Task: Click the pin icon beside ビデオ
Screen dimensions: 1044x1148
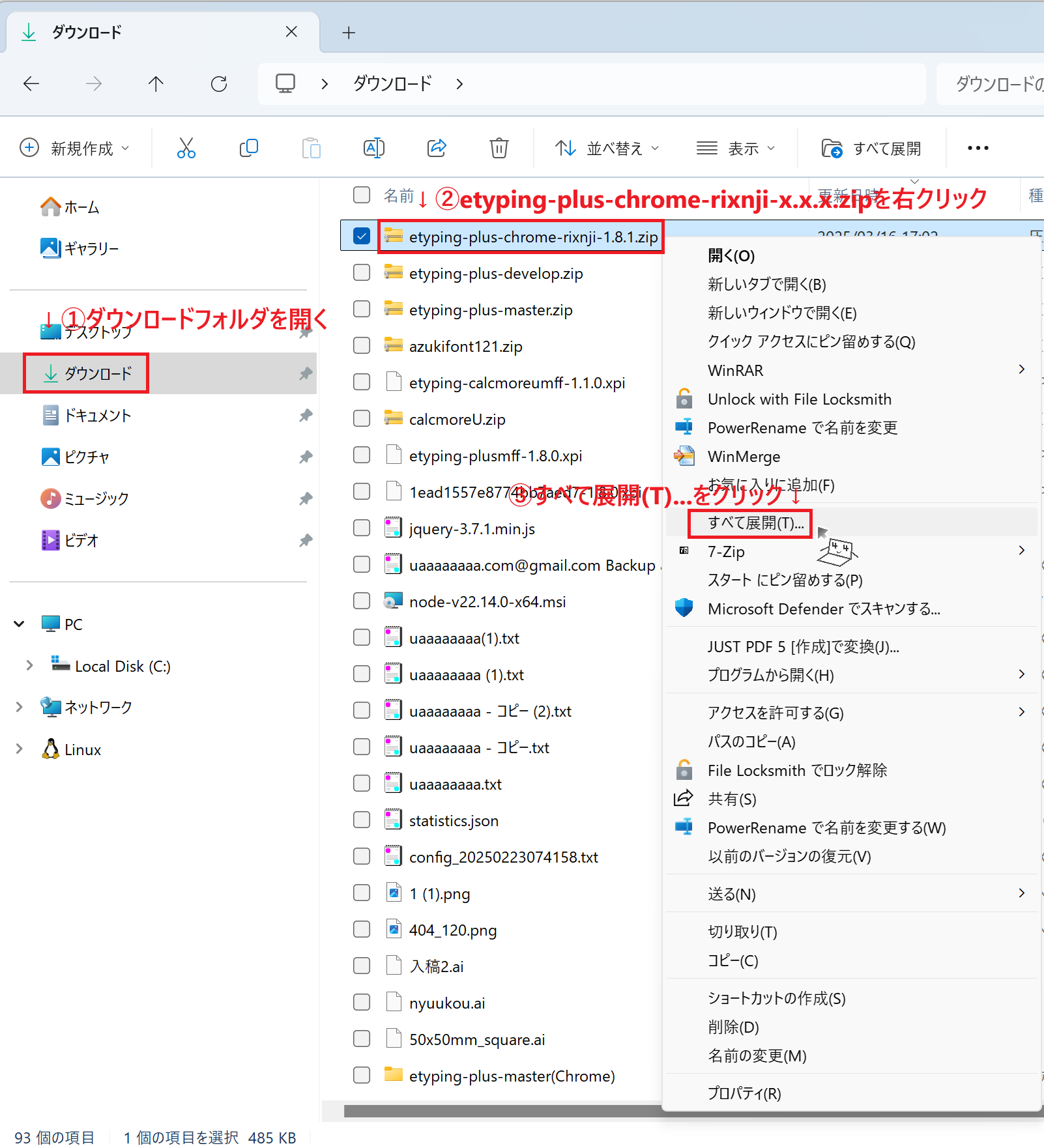Action: click(306, 540)
